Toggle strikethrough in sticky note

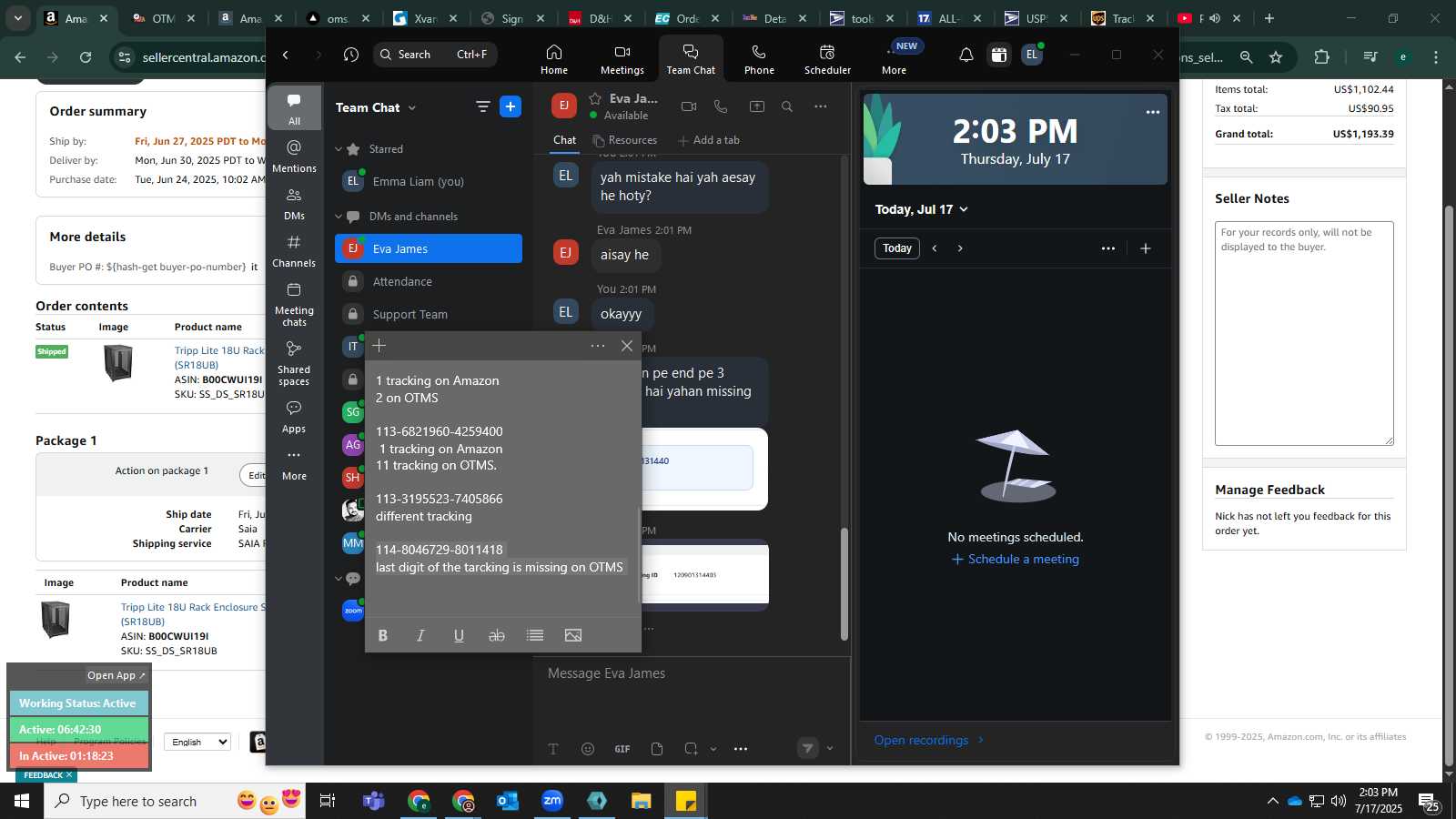click(x=497, y=635)
